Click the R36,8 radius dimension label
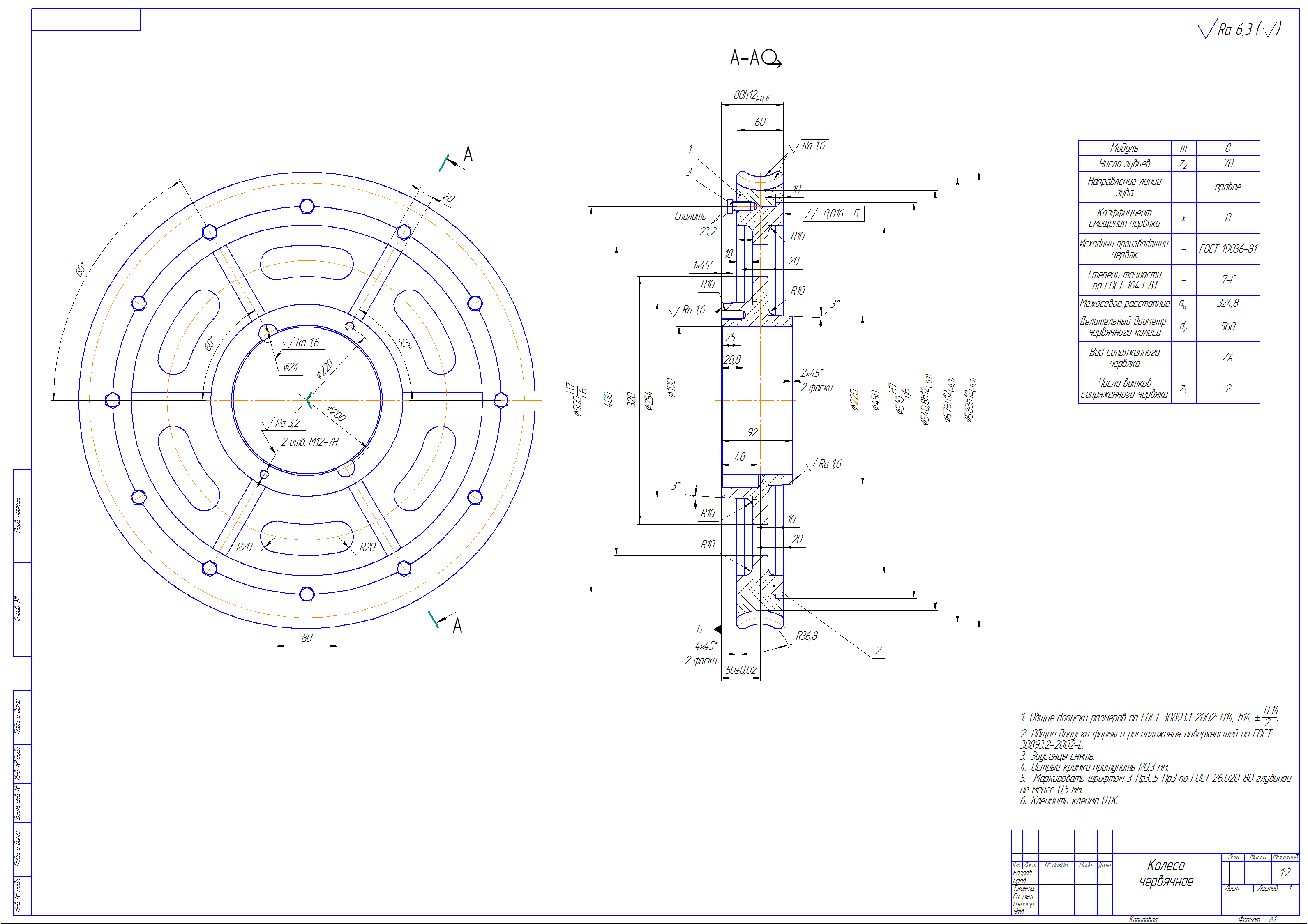The width and height of the screenshot is (1308, 924). tap(807, 636)
